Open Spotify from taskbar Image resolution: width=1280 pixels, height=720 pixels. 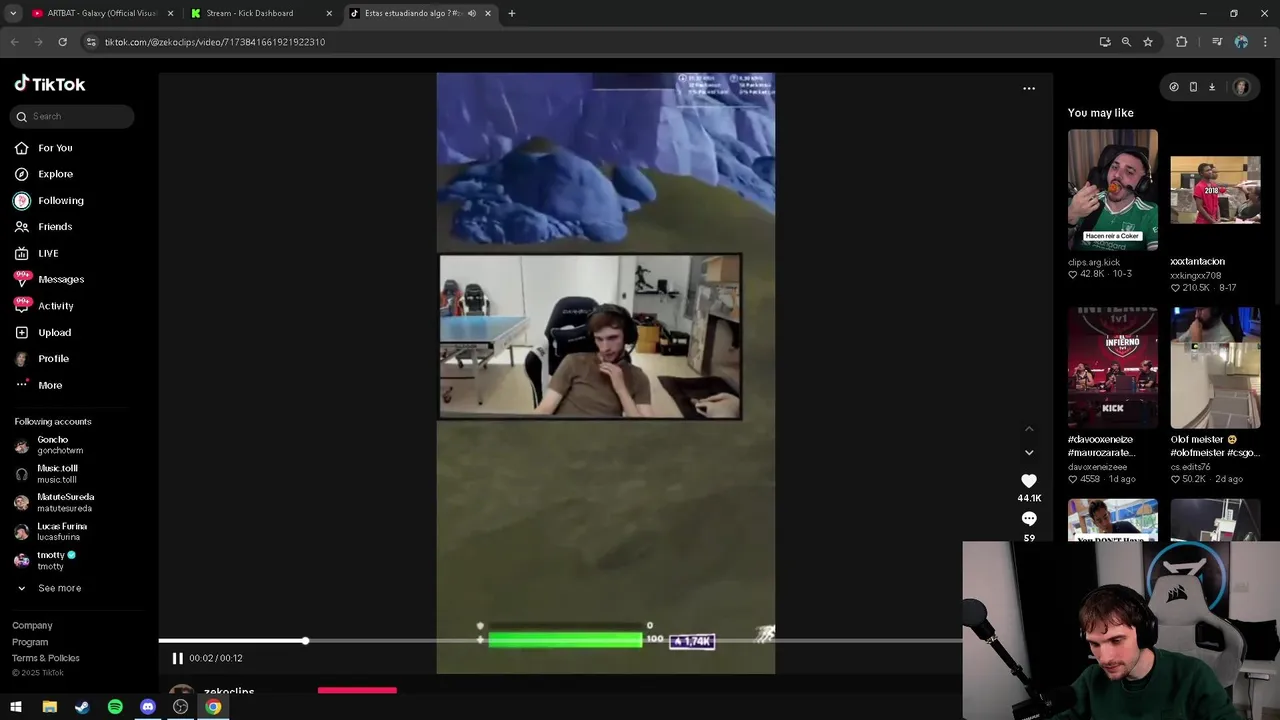[x=115, y=707]
